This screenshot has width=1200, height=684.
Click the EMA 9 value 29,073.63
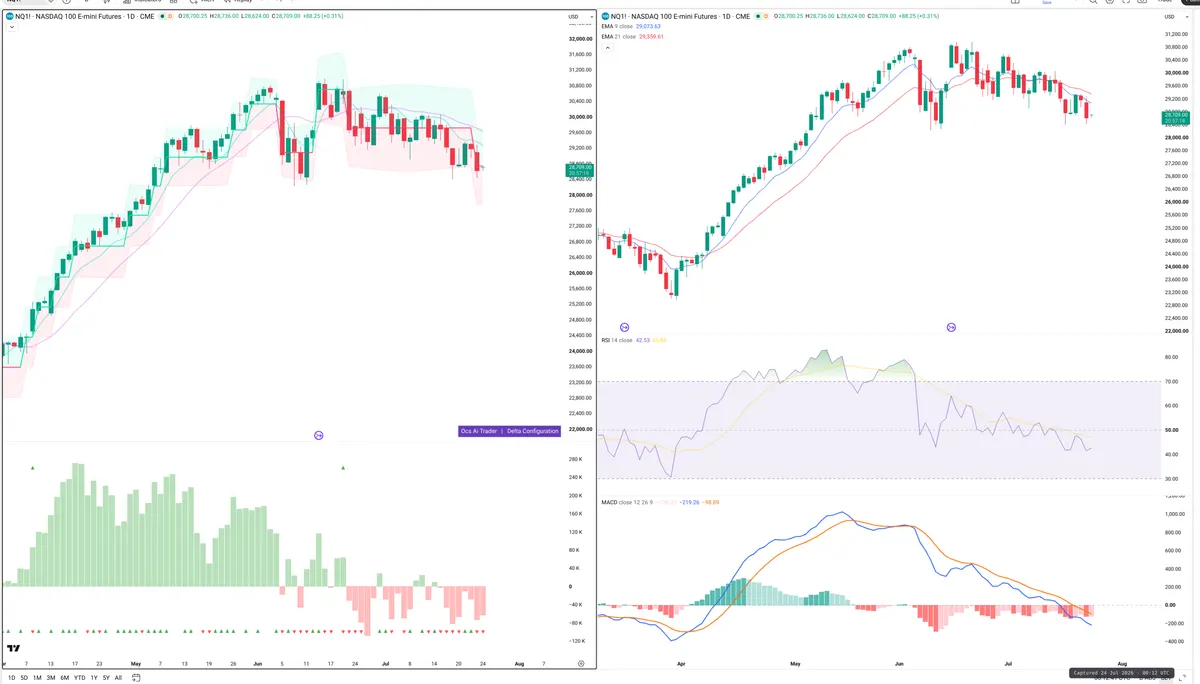coord(648,26)
